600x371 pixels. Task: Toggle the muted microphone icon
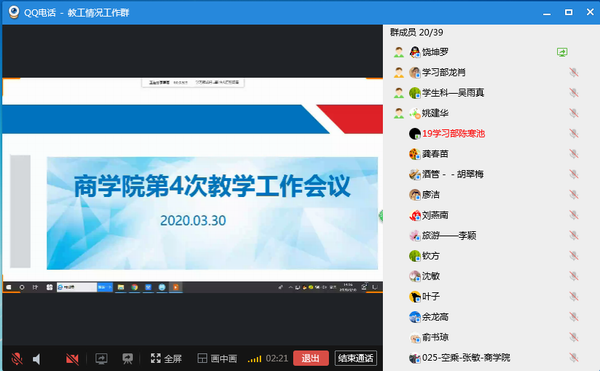coord(16,359)
